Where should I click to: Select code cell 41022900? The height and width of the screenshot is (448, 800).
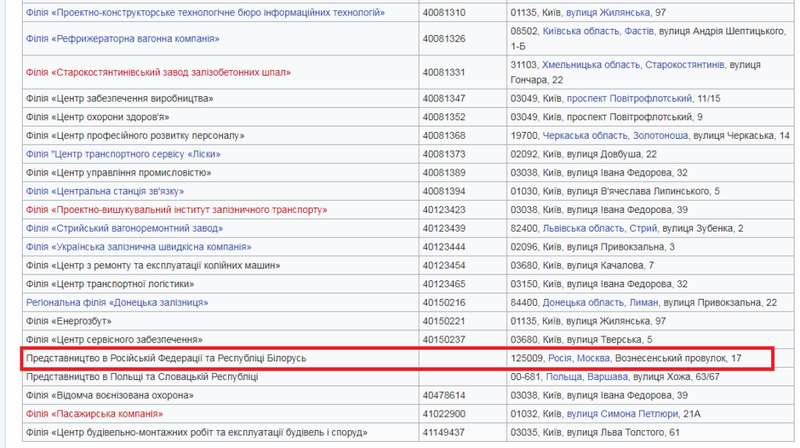coord(444,413)
